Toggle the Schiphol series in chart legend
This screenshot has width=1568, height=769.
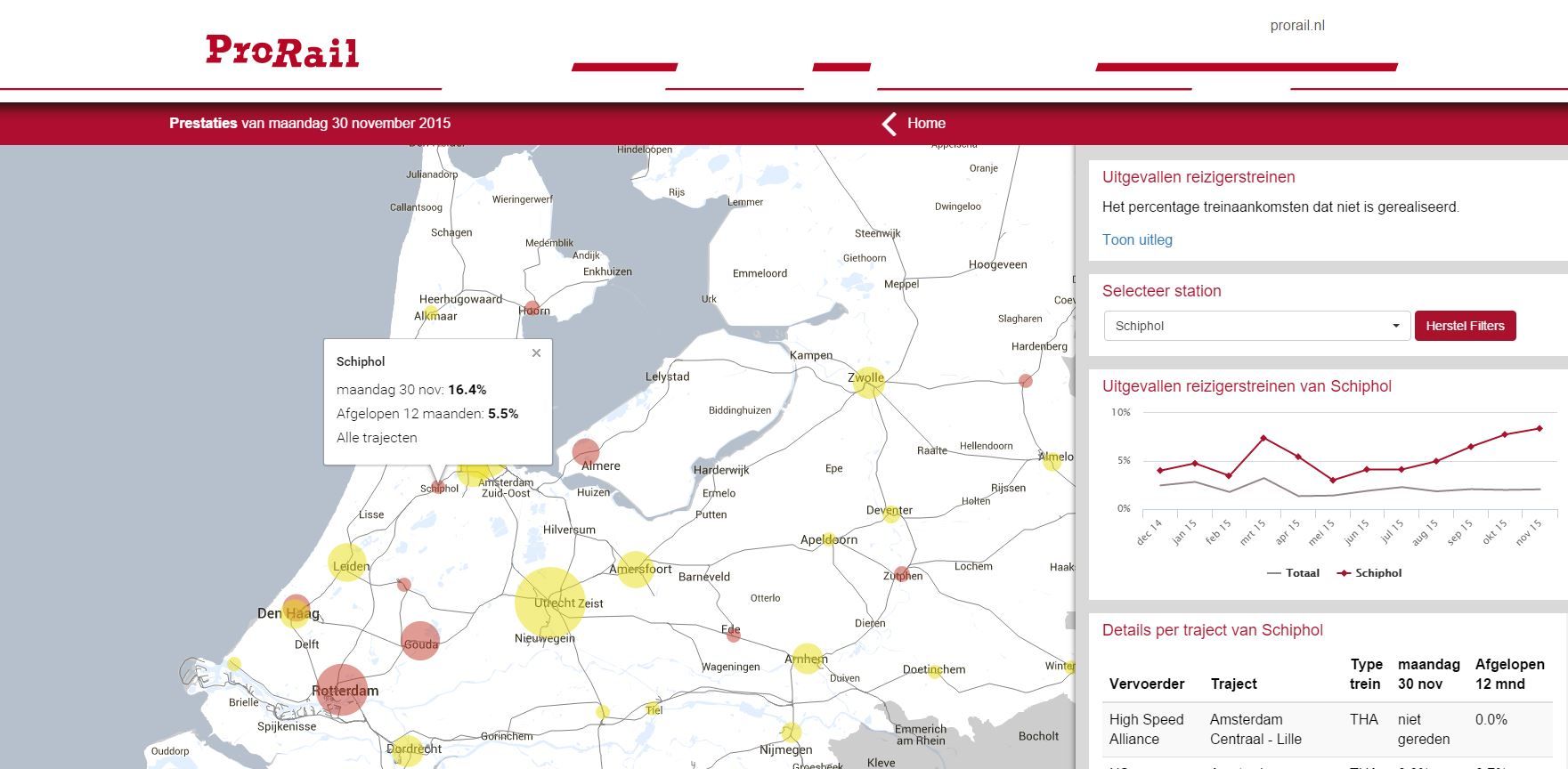(1369, 573)
